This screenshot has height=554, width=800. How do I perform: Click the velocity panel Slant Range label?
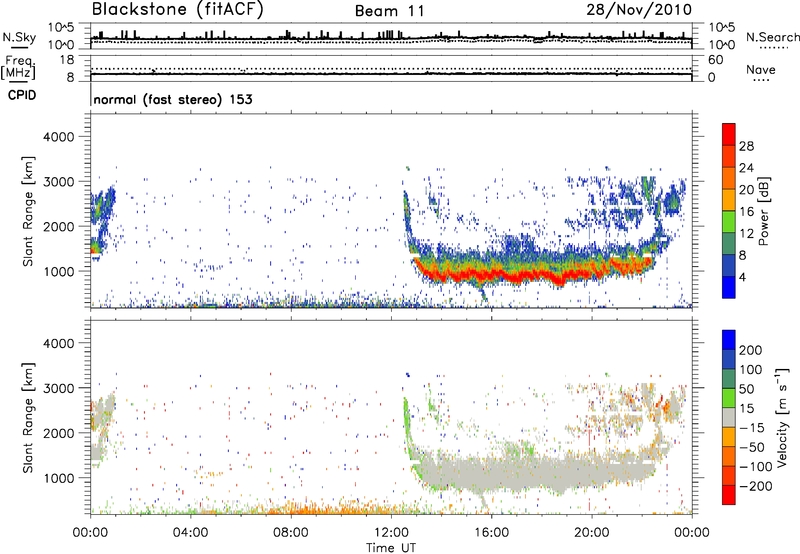(x=28, y=417)
